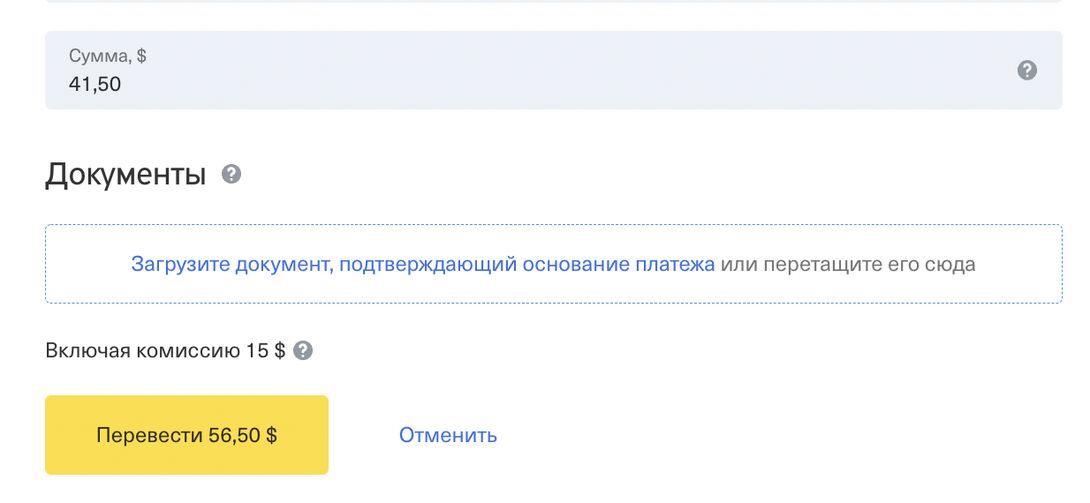
Task: Click the '56,50 $' total on the yellow button
Action: click(x=243, y=435)
